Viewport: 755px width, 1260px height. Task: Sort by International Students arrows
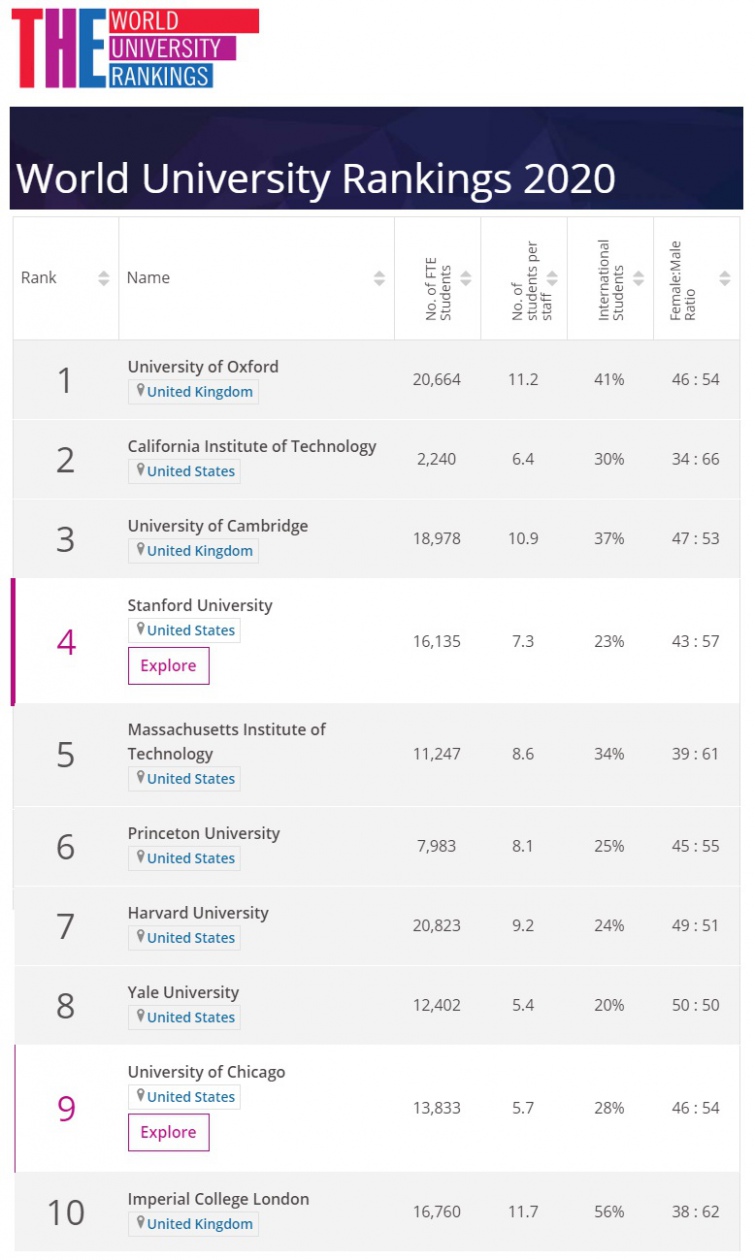click(638, 278)
